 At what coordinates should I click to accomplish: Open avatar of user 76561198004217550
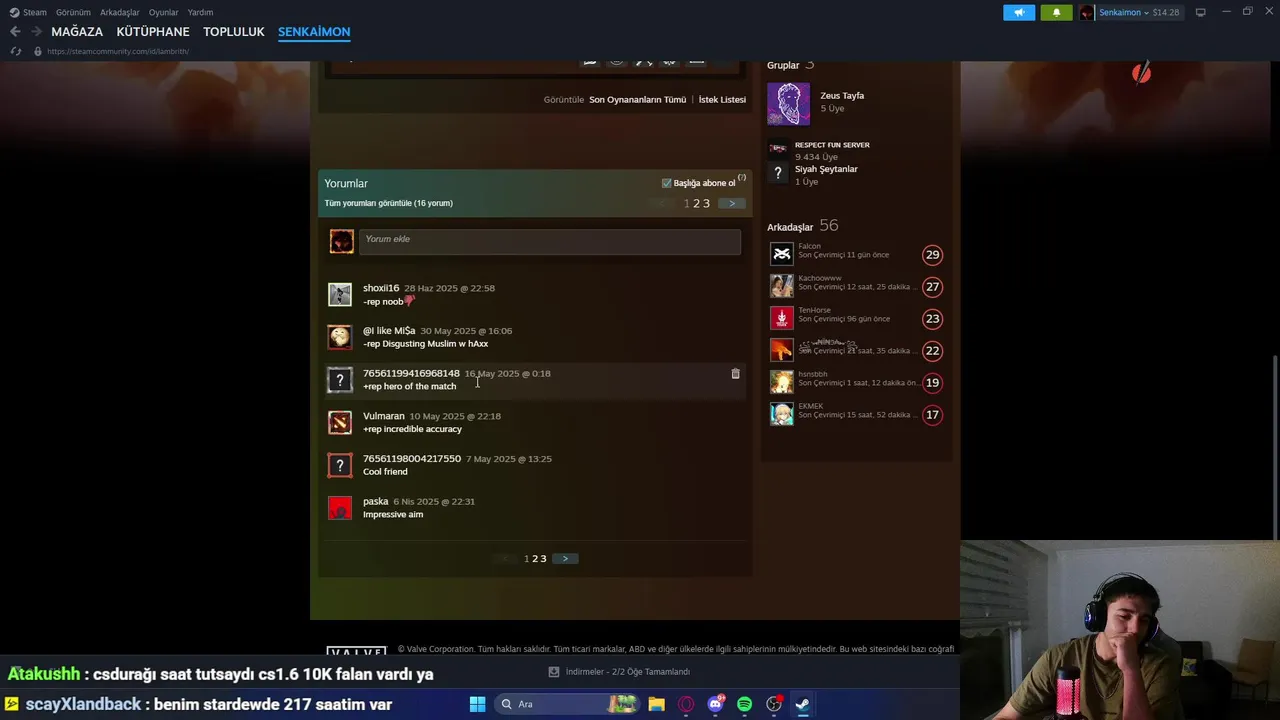pyautogui.click(x=340, y=465)
